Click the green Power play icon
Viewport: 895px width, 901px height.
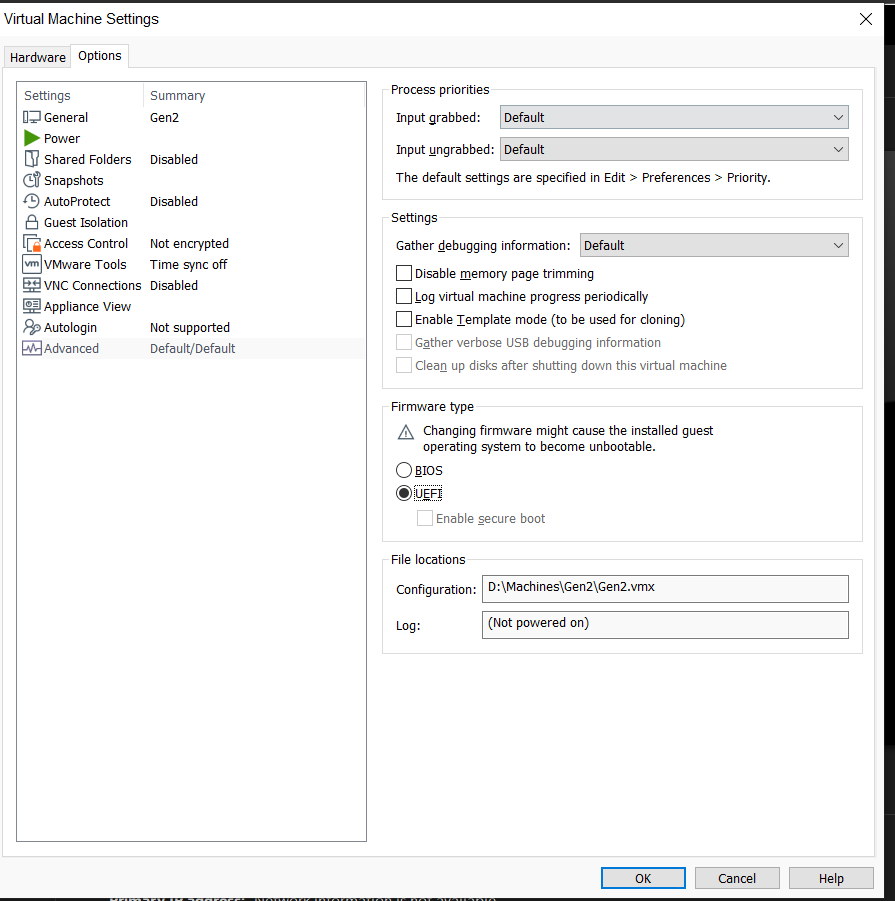click(x=32, y=138)
